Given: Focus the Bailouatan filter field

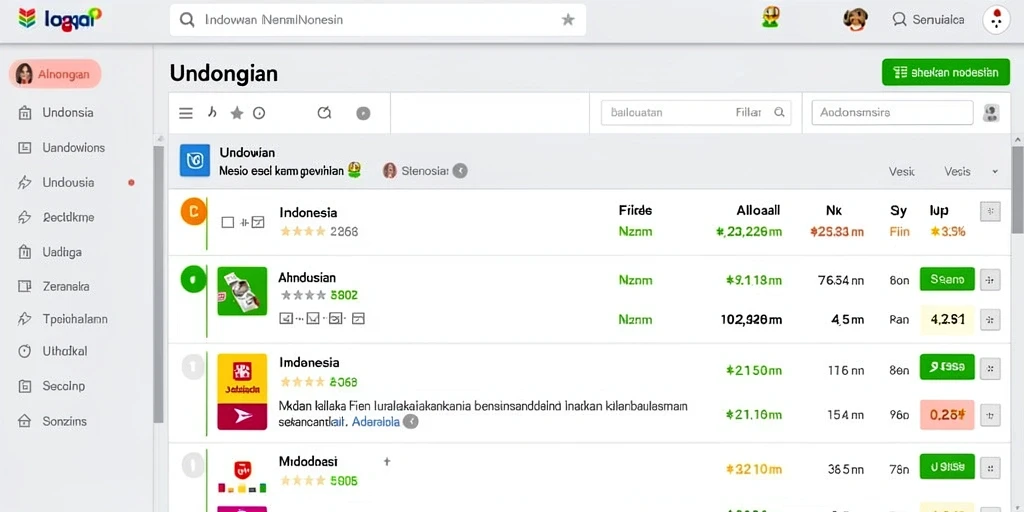Looking at the screenshot, I should tap(696, 112).
